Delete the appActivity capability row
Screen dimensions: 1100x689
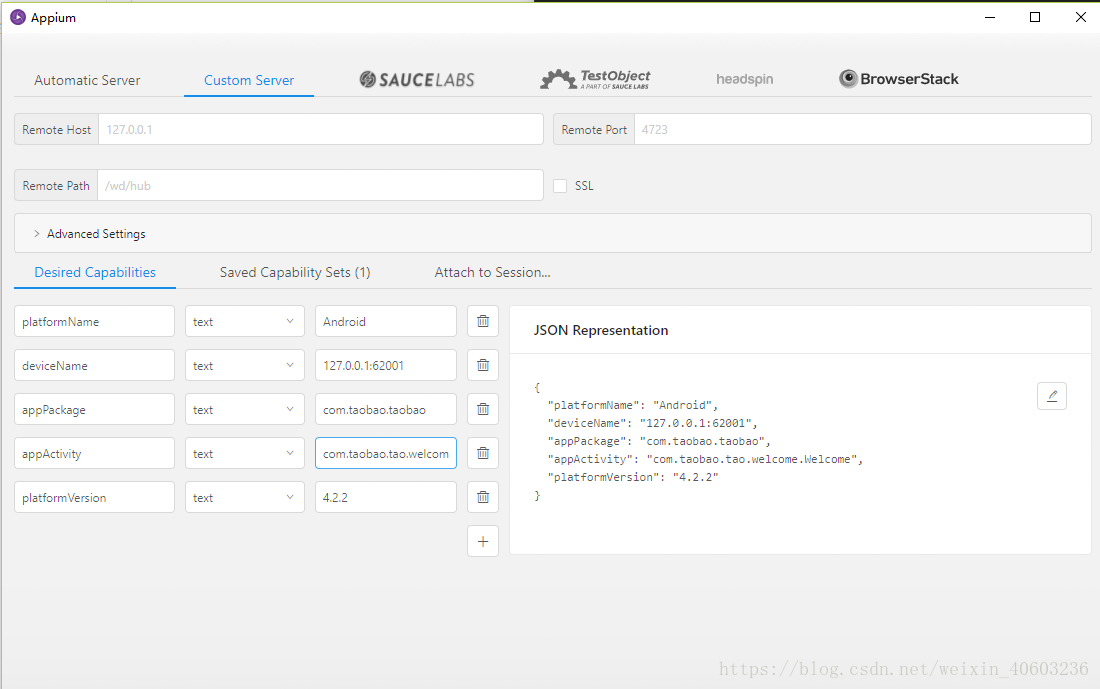[483, 453]
